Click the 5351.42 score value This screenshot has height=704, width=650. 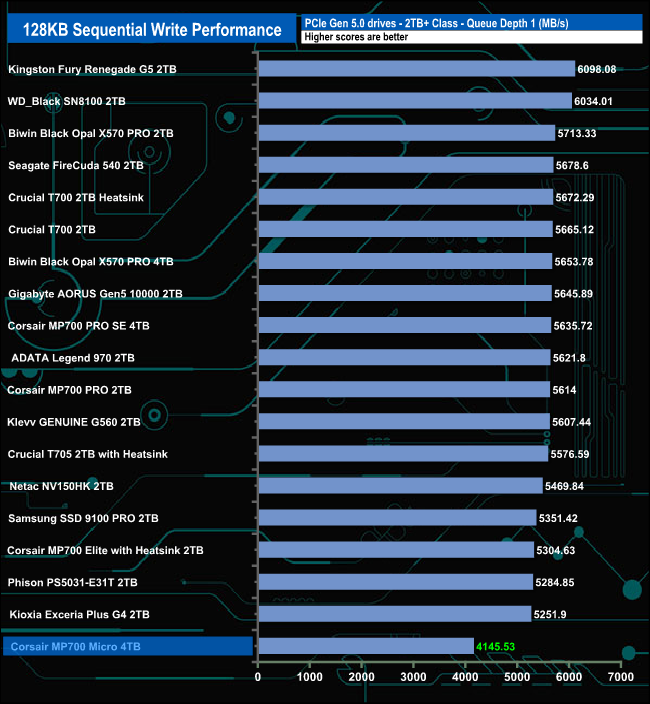point(558,518)
